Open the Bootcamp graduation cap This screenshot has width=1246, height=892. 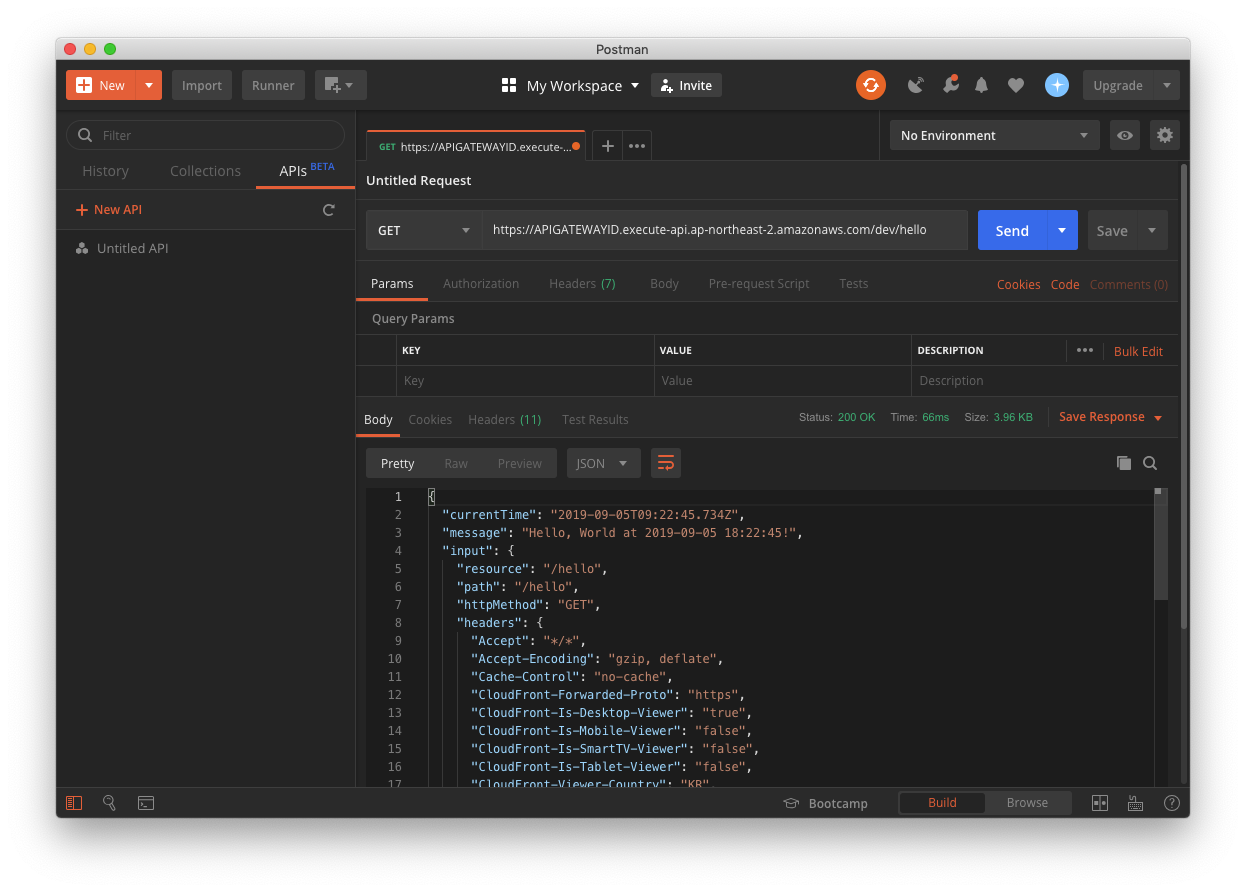(x=791, y=803)
